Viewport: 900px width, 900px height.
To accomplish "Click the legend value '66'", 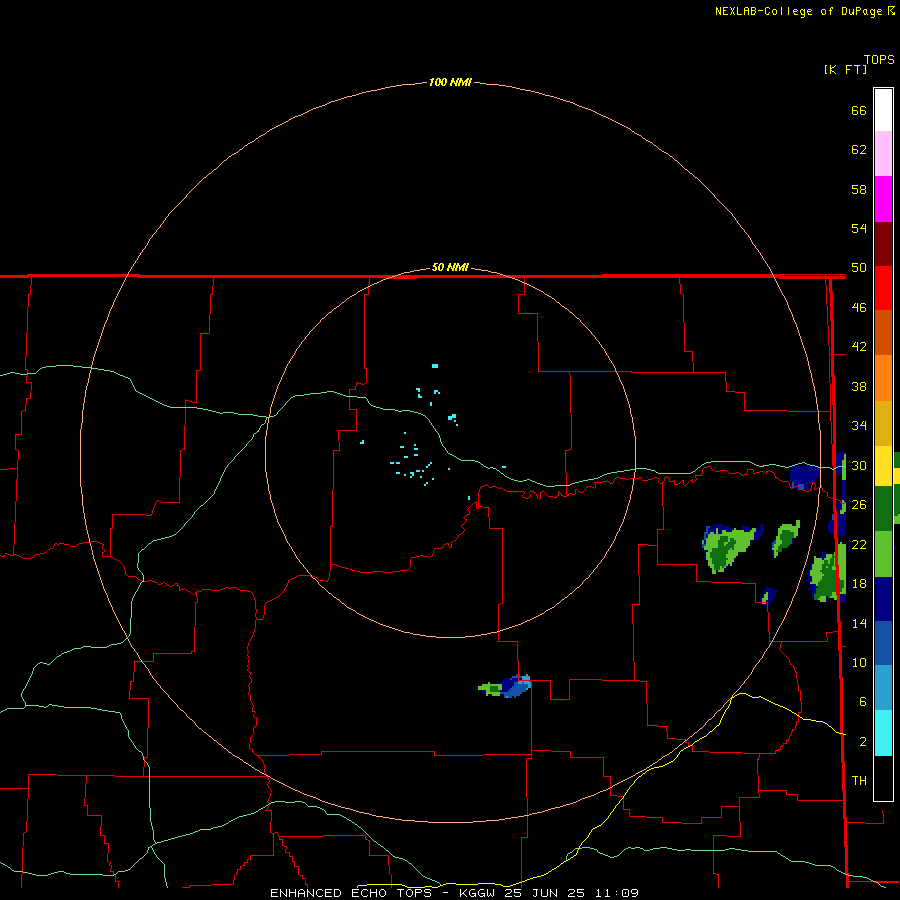I will [859, 110].
